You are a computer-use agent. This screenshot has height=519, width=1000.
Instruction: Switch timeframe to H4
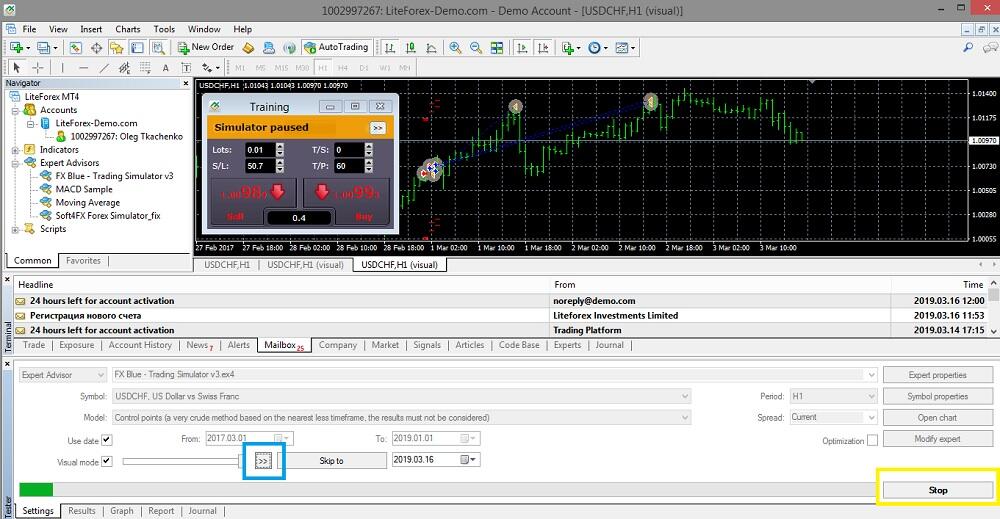(x=343, y=68)
